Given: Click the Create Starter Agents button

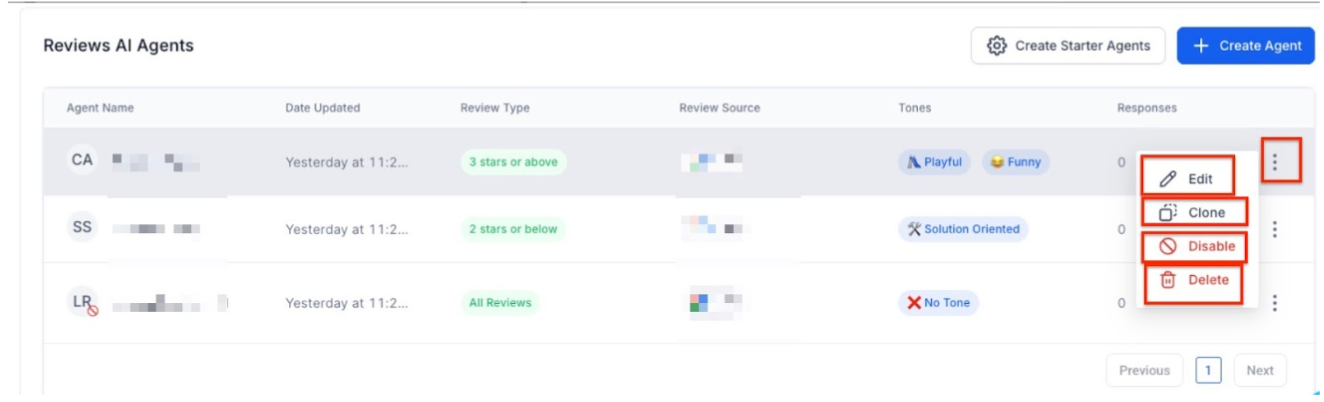Looking at the screenshot, I should click(x=1067, y=46).
